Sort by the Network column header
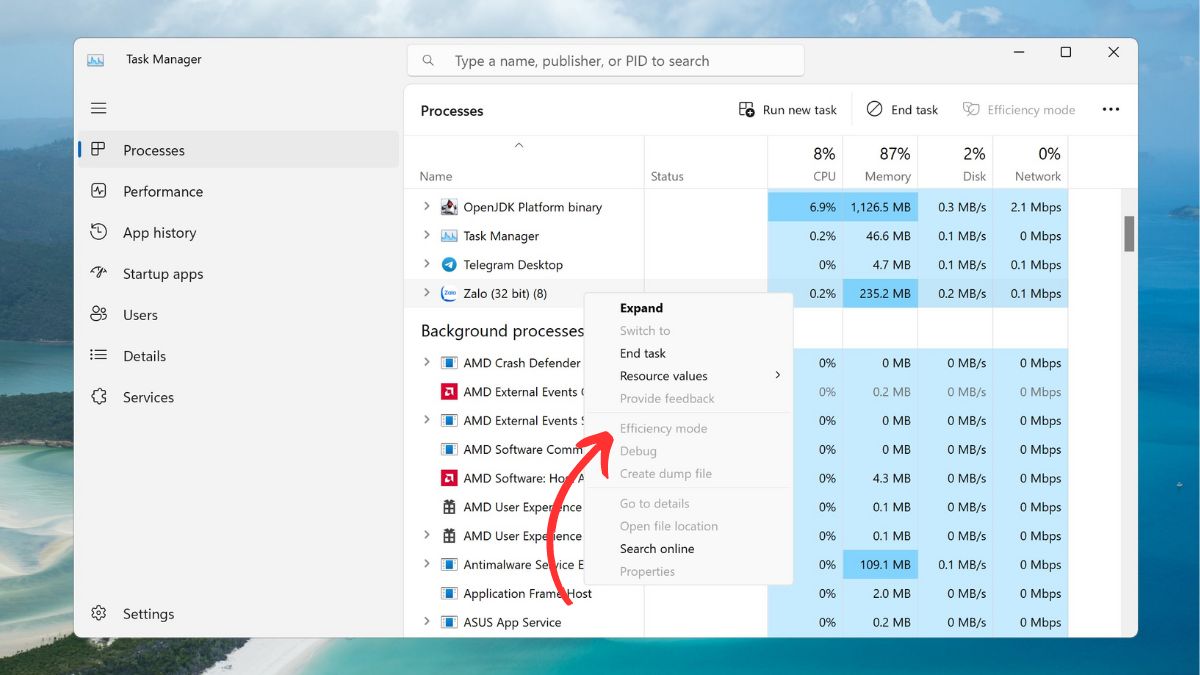The width and height of the screenshot is (1200, 675). [1030, 163]
